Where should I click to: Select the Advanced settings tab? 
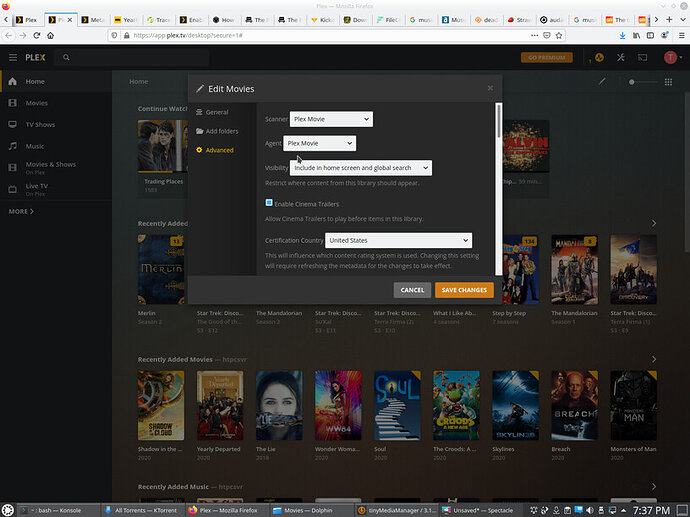point(215,150)
